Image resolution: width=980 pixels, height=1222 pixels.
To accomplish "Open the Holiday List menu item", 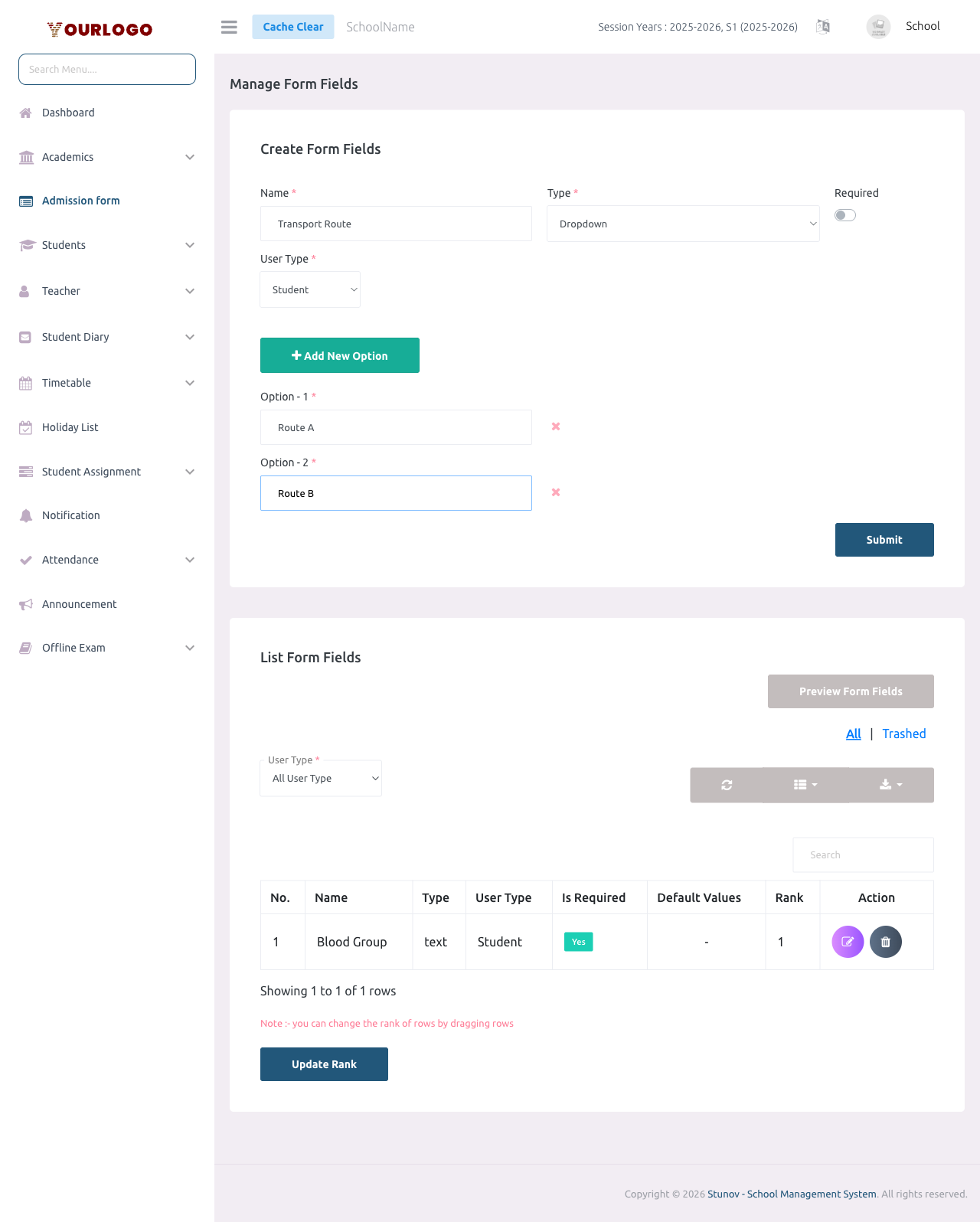I will tap(70, 427).
